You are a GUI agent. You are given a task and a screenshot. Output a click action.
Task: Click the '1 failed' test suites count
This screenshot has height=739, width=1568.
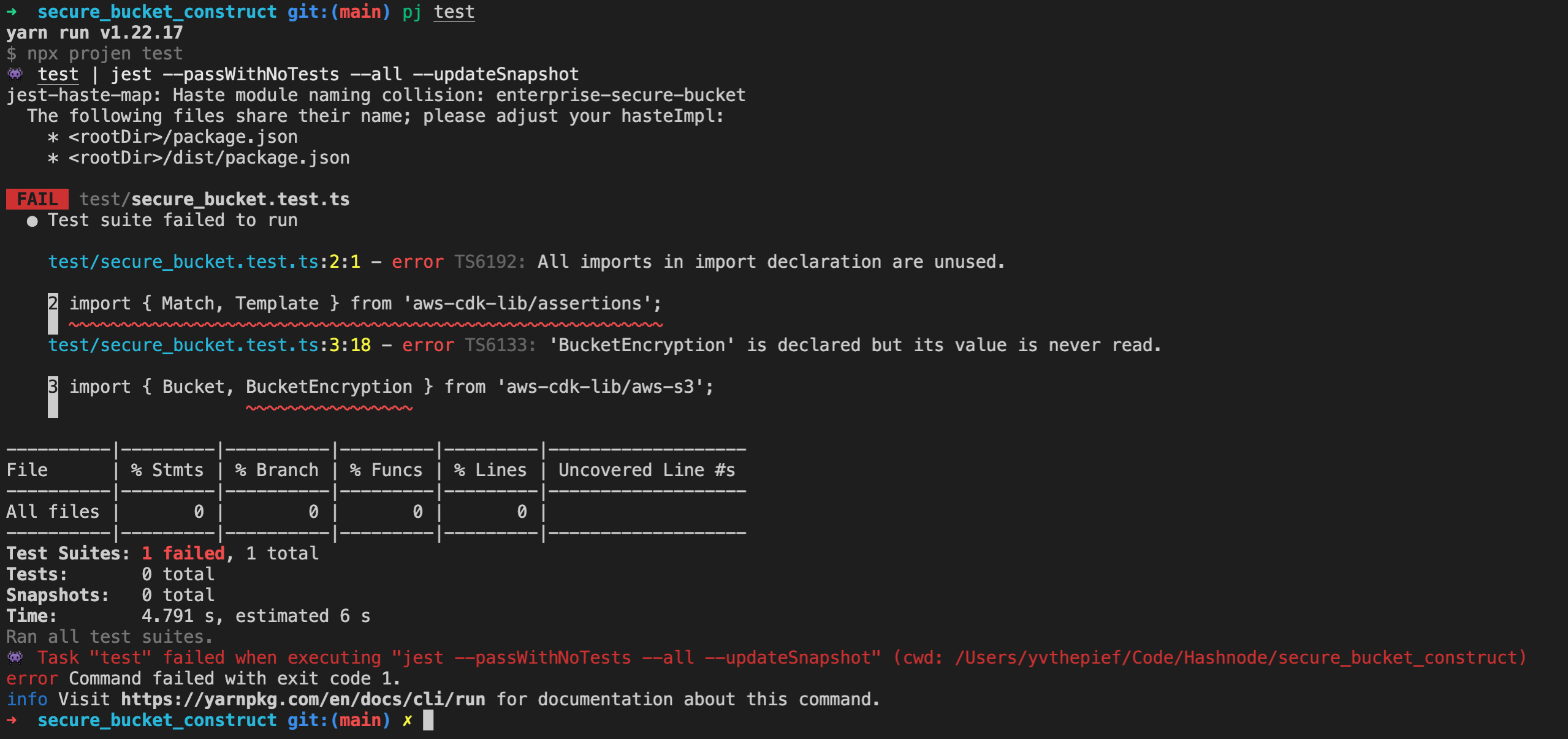coord(183,553)
